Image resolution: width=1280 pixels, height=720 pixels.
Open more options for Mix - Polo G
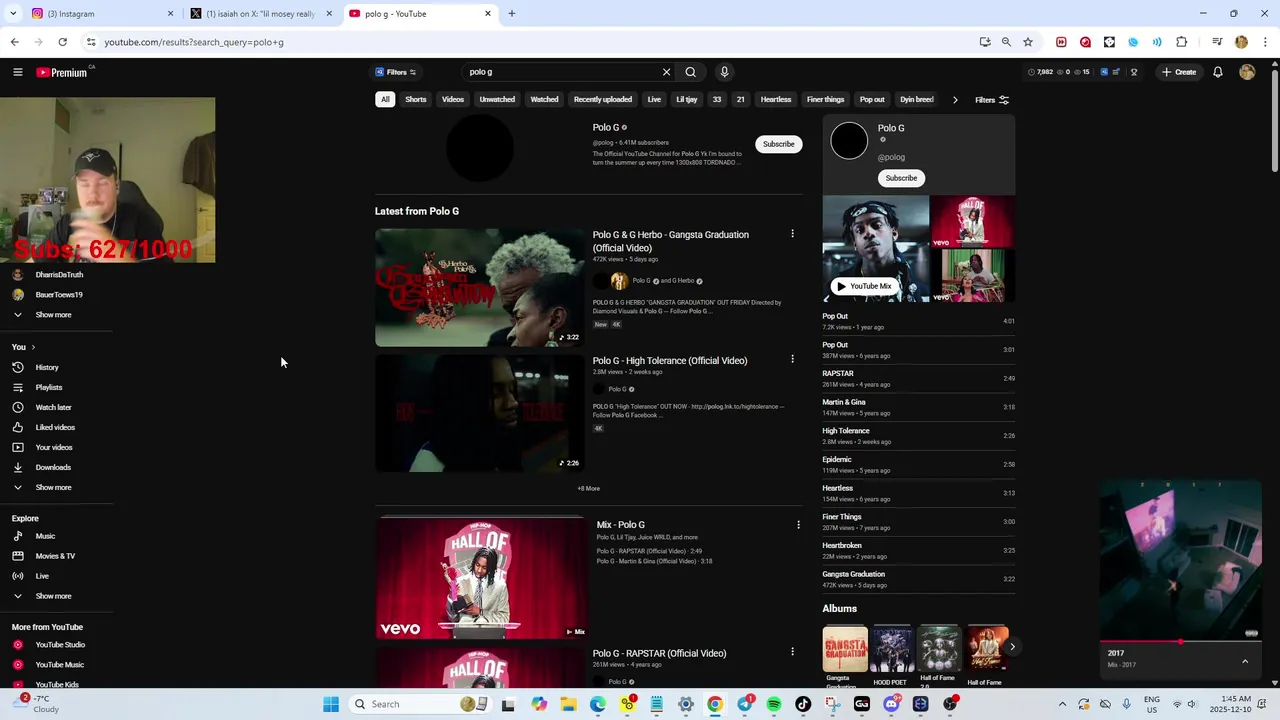798,525
